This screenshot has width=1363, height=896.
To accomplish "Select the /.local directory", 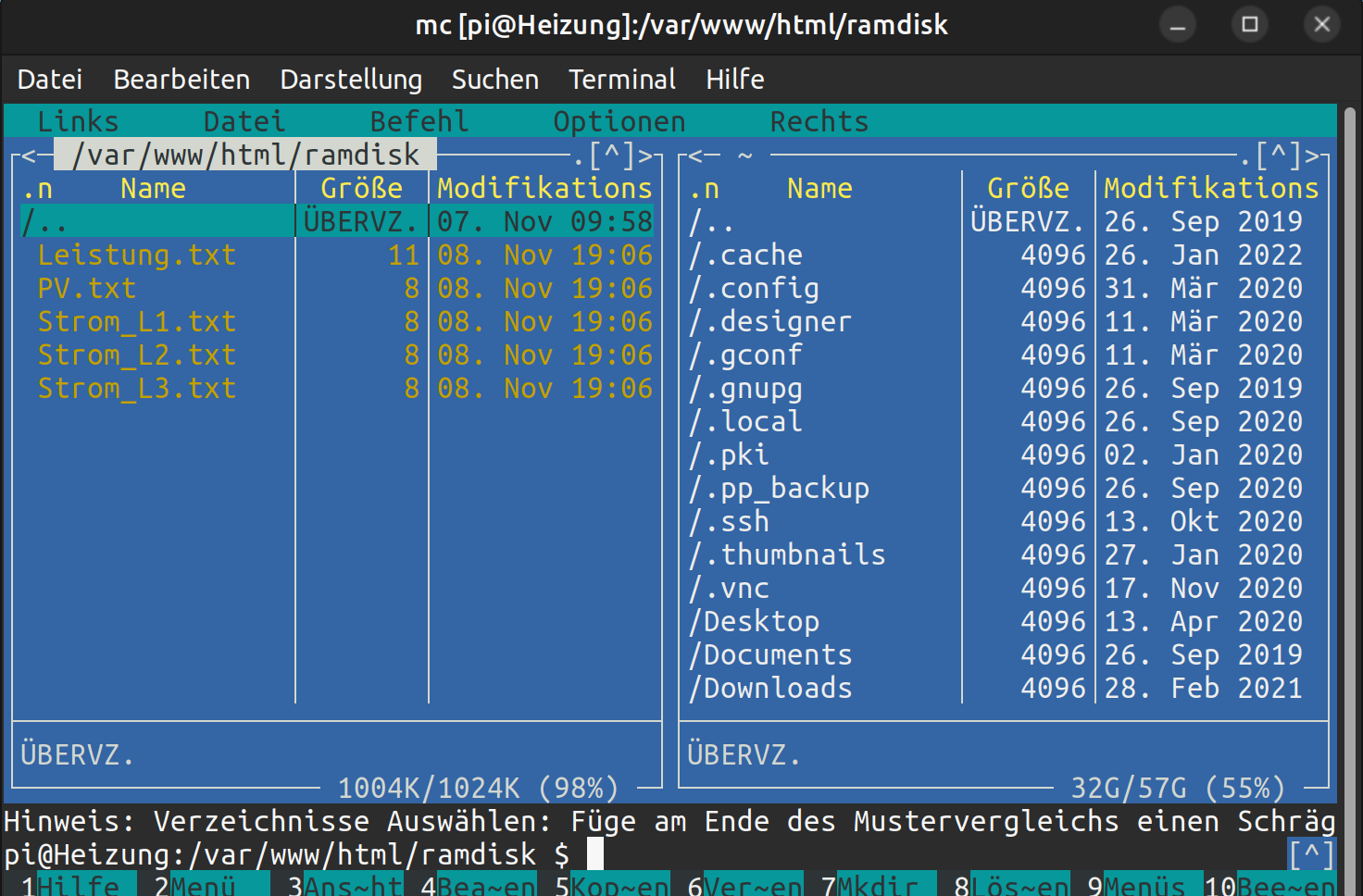I will click(x=1004, y=421).
